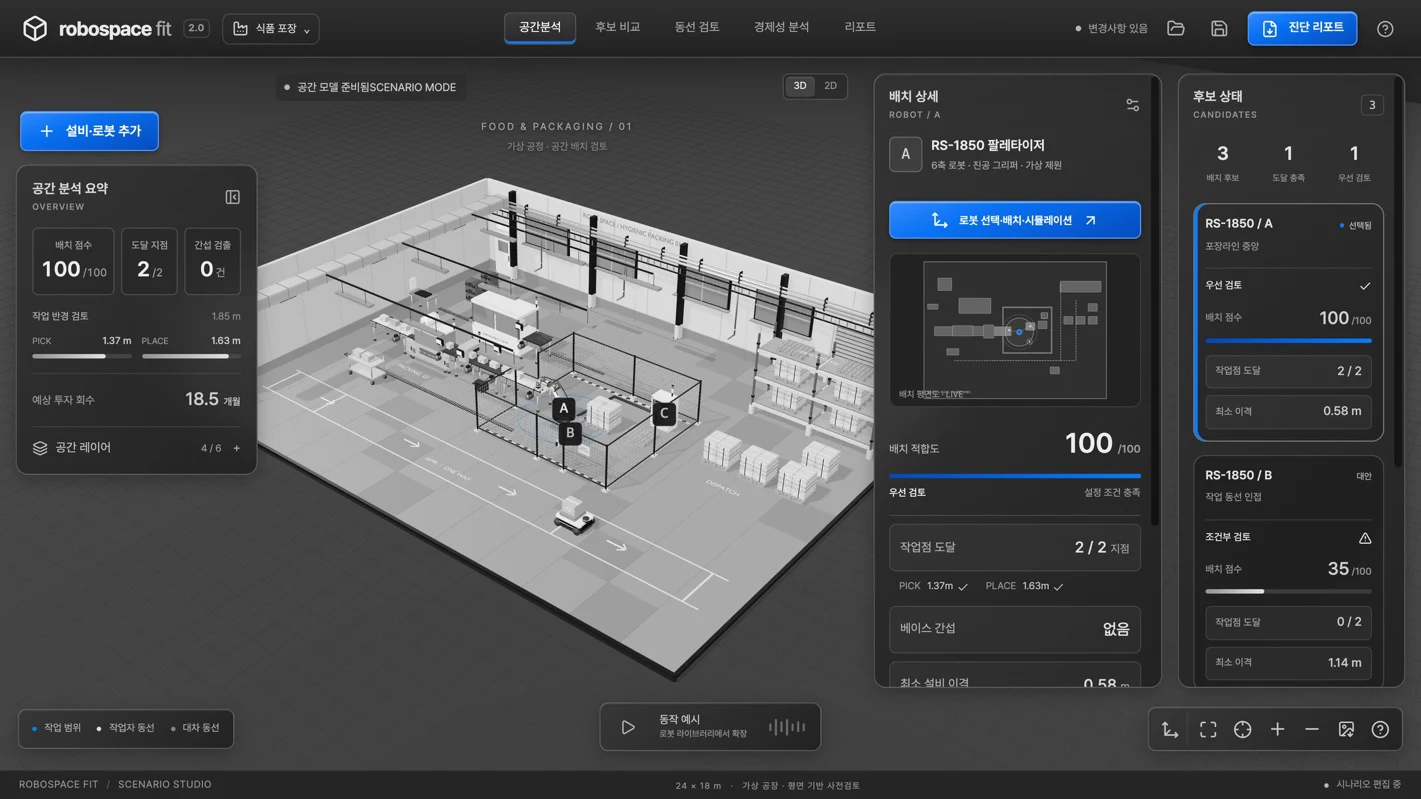Zoom in with the plus icon in viewport toolbar
The height and width of the screenshot is (799, 1421).
(x=1277, y=730)
